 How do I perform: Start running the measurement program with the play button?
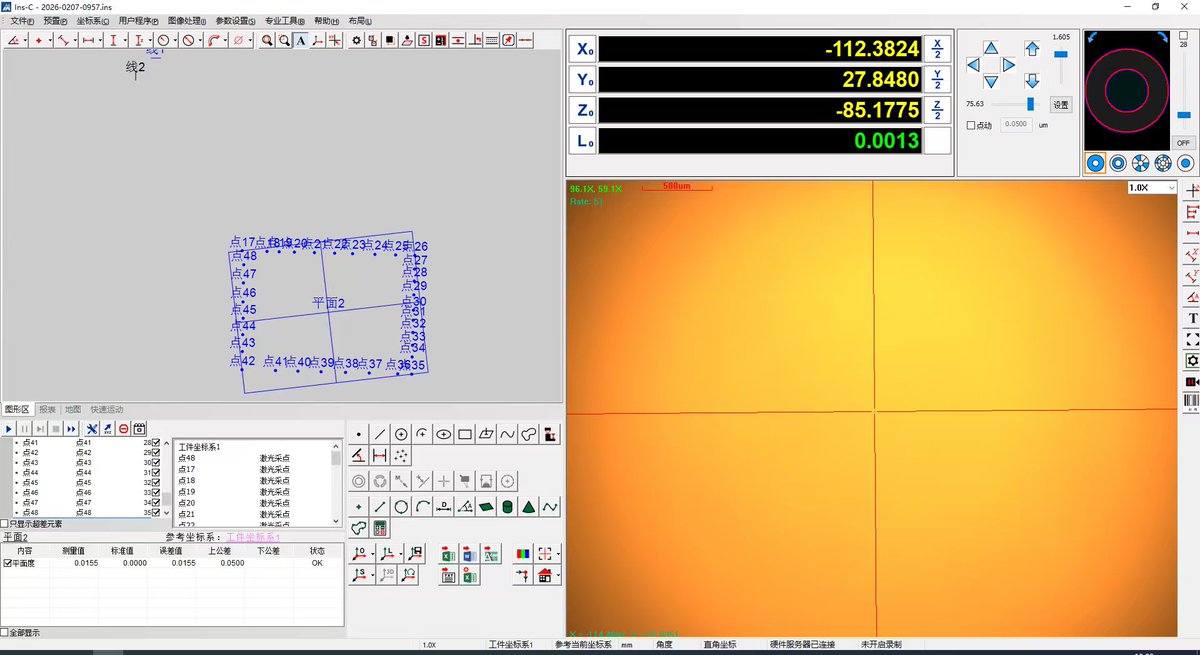click(8, 428)
